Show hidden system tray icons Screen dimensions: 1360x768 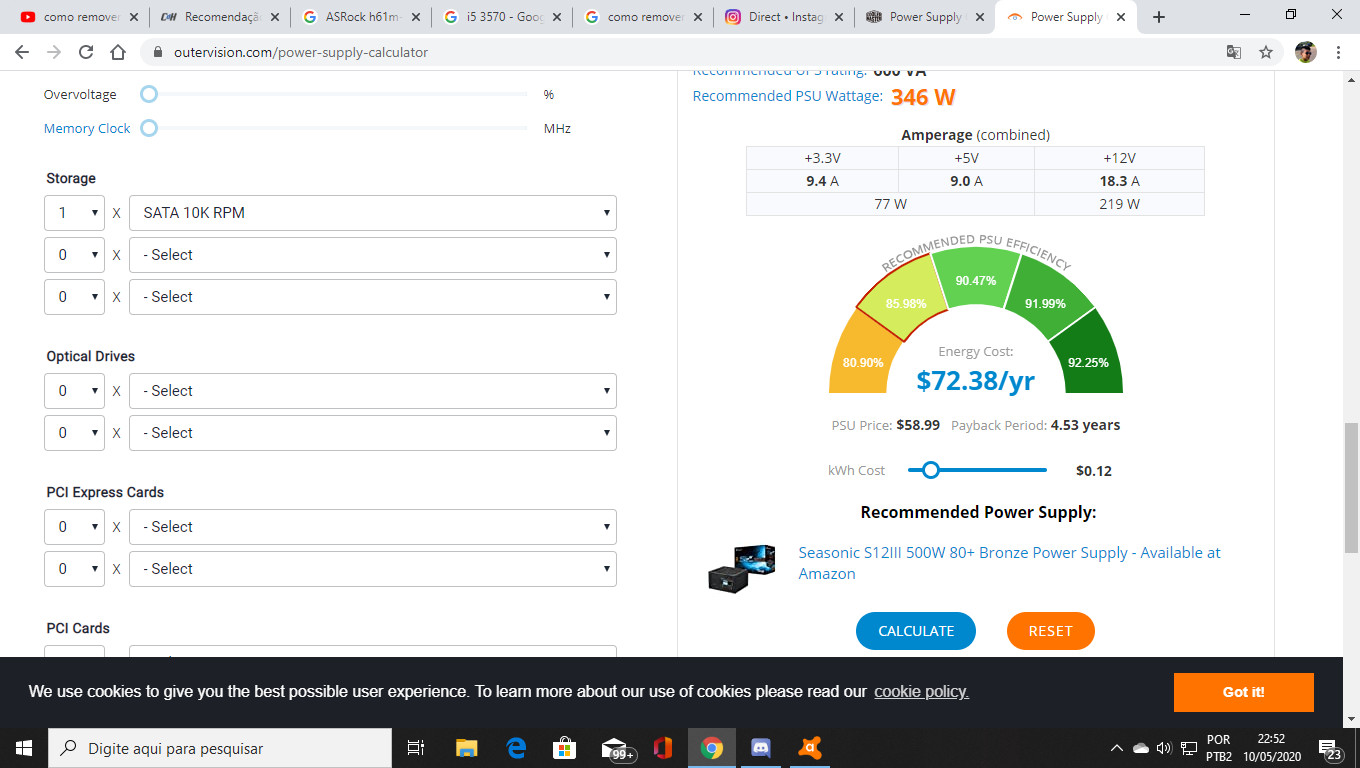coord(1117,748)
